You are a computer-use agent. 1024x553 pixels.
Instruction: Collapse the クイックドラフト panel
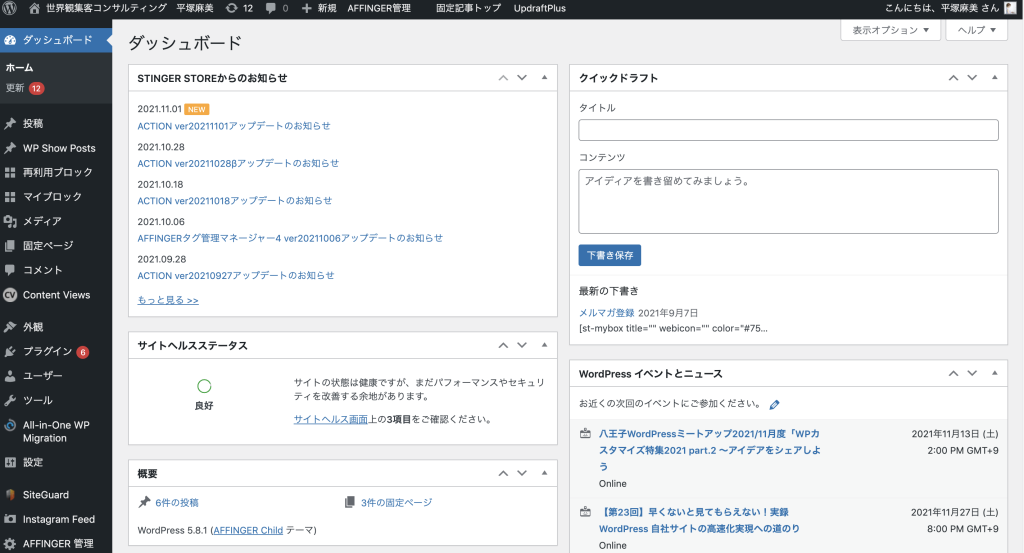coord(995,78)
